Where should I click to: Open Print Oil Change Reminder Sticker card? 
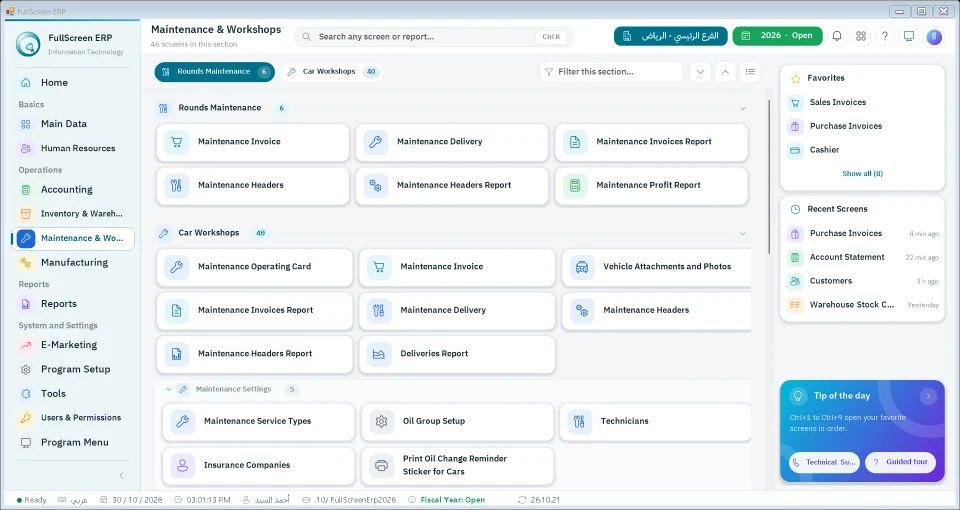(x=457, y=465)
